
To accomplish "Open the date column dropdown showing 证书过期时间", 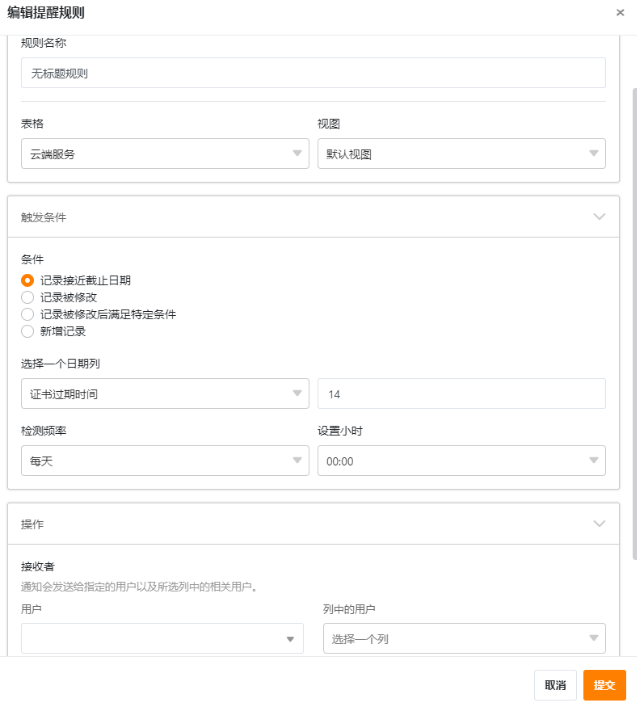I will tap(165, 394).
